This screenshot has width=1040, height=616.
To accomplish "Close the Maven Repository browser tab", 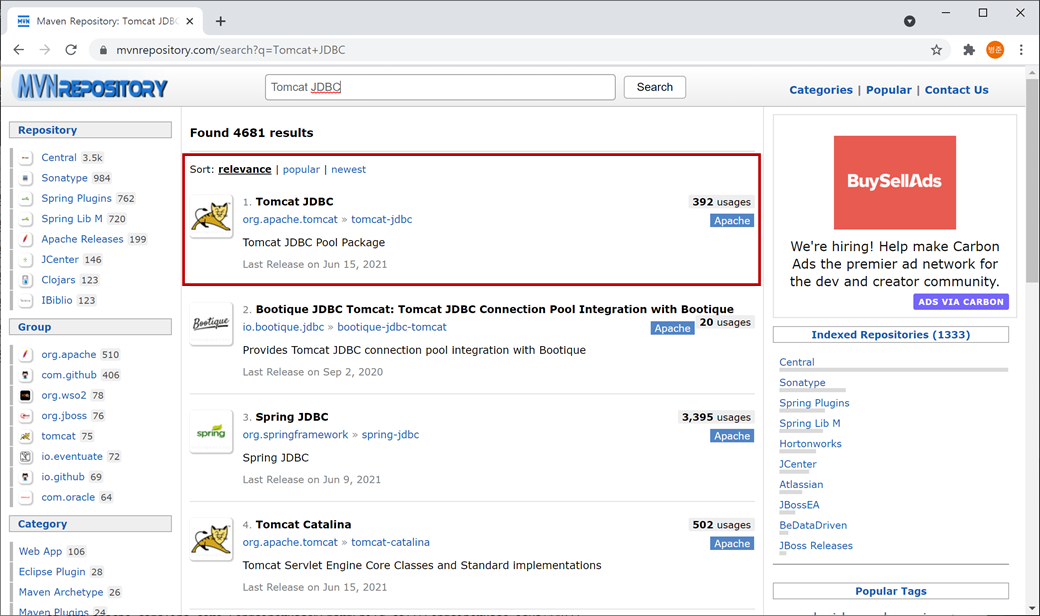I will 190,21.
